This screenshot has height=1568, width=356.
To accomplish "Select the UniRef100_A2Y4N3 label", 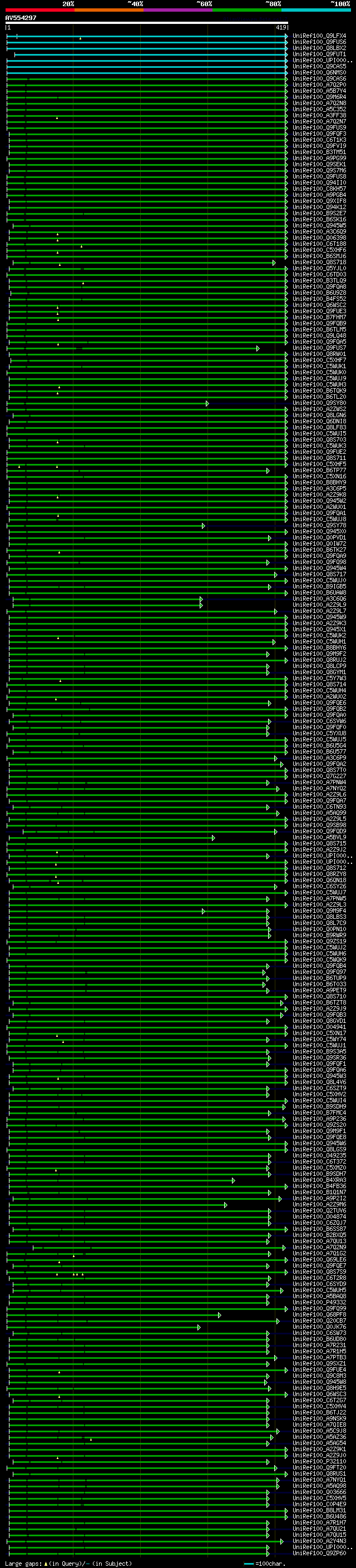I will [x=319, y=1541].
